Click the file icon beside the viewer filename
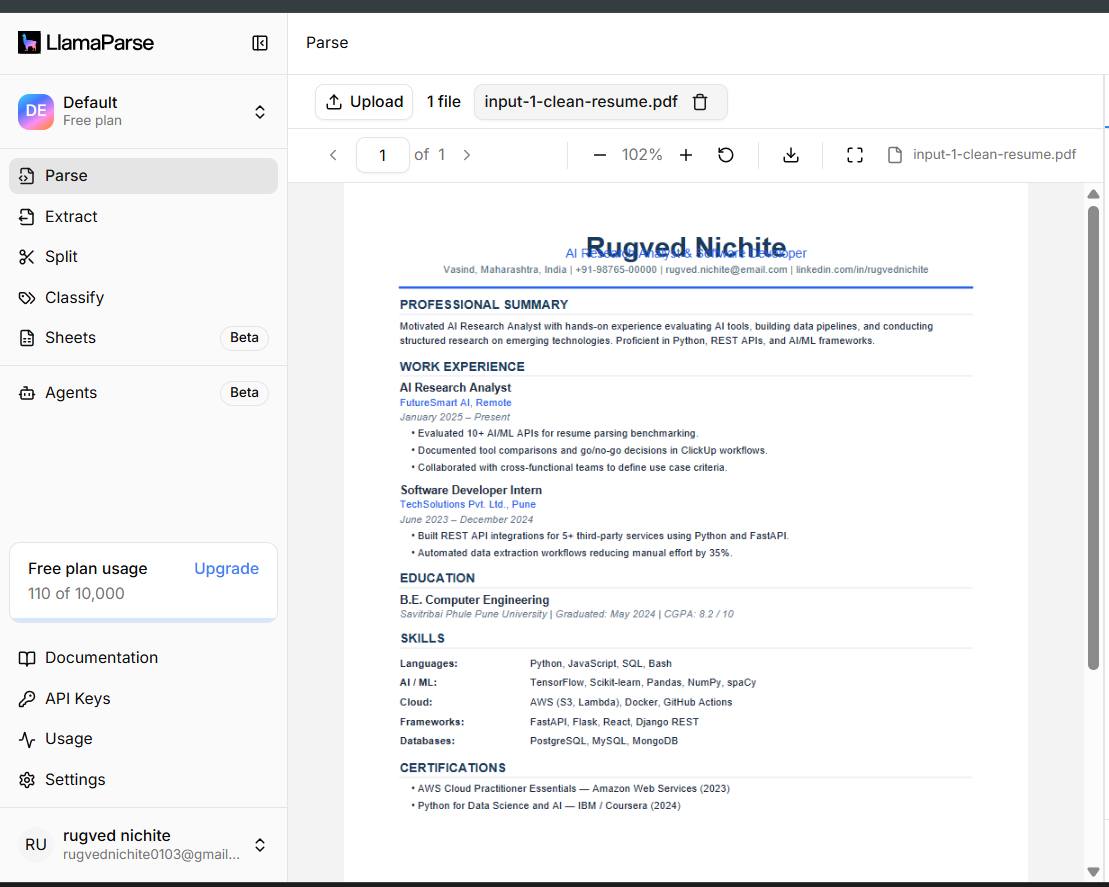1109x887 pixels. click(x=895, y=155)
